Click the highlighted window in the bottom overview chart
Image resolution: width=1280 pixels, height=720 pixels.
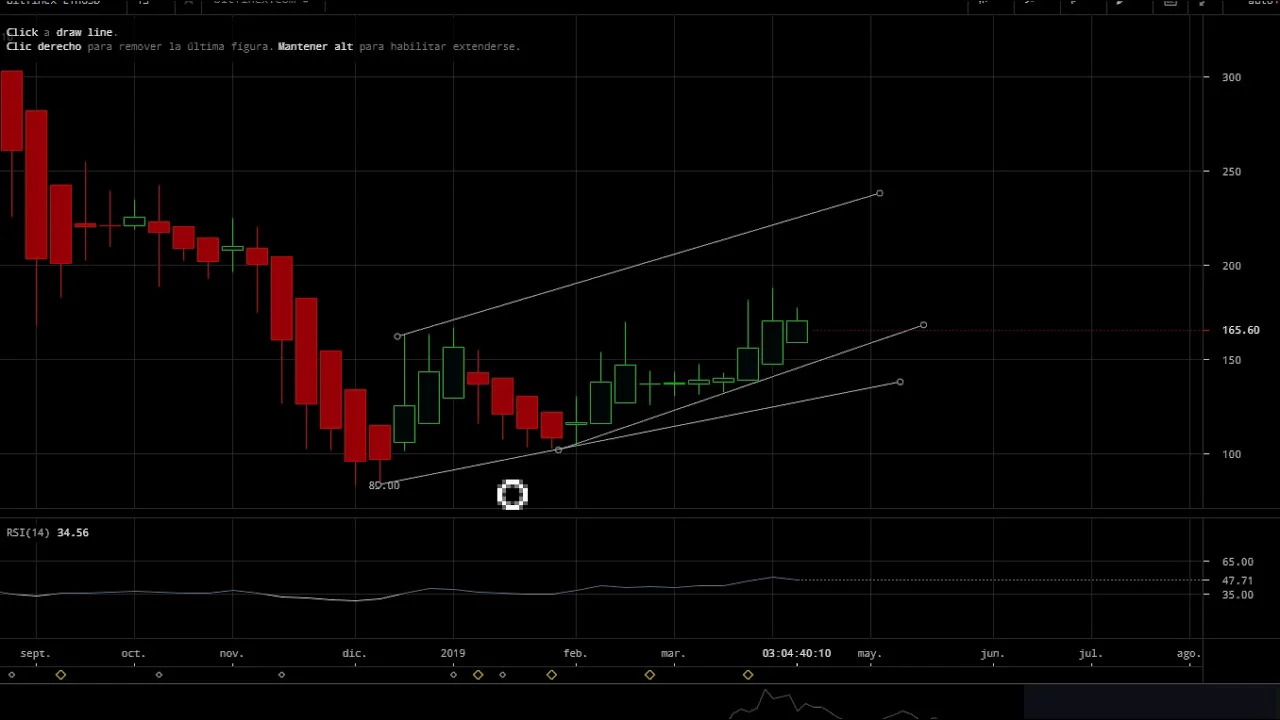[x=1152, y=702]
